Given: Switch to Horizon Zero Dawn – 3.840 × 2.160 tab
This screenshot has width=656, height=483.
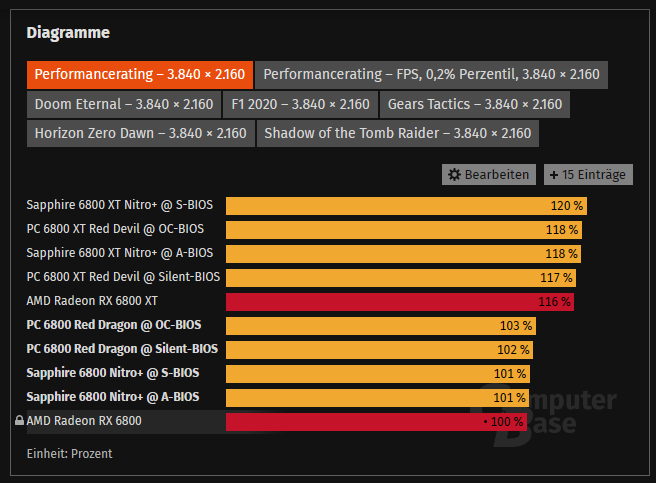Looking at the screenshot, I should pos(141,134).
